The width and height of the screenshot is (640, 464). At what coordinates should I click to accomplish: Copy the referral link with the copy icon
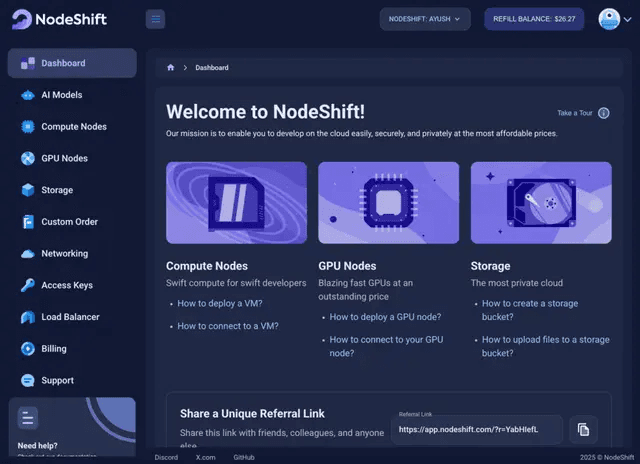(583, 430)
